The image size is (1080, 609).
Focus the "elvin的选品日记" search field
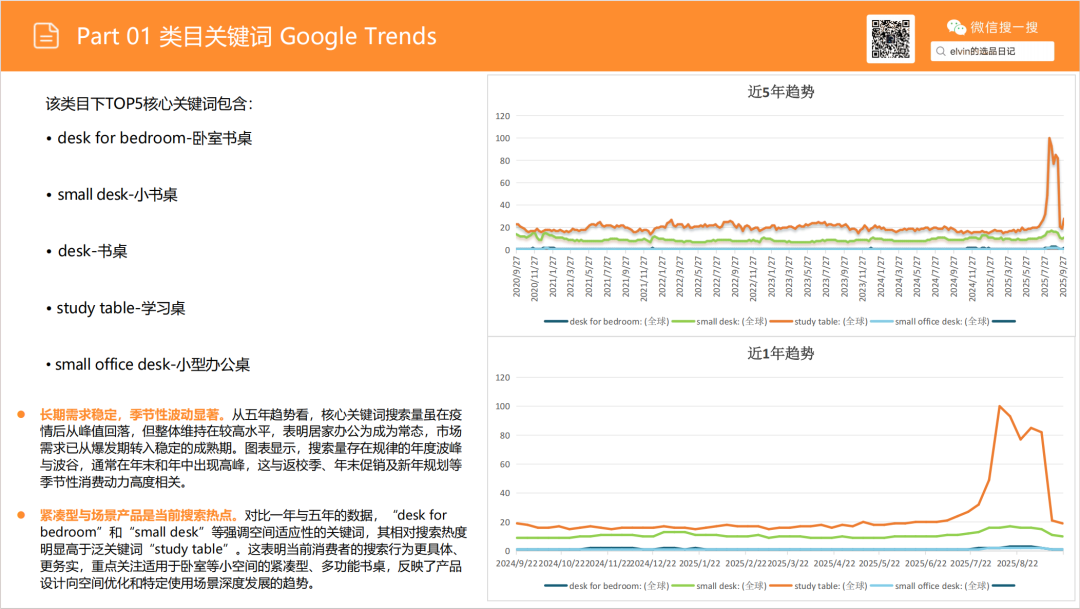point(995,51)
